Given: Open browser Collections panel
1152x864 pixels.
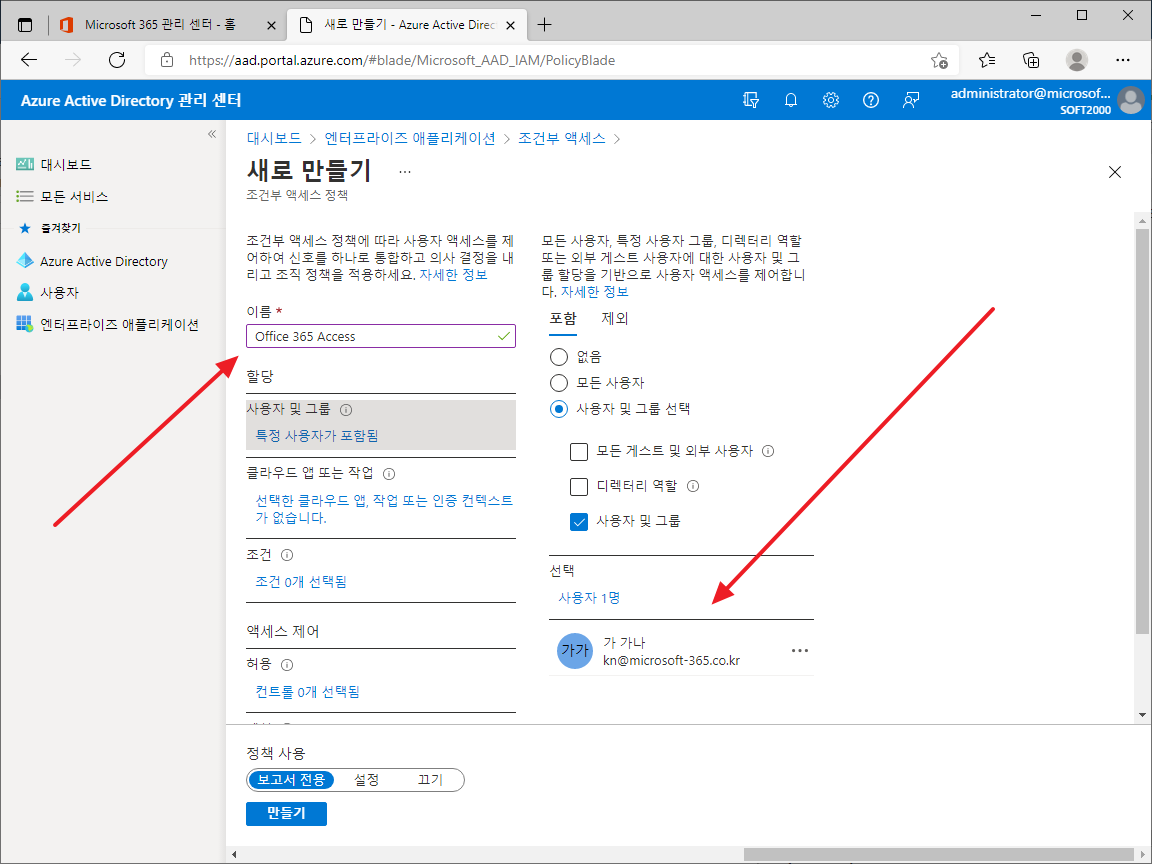Looking at the screenshot, I should pos(1032,60).
